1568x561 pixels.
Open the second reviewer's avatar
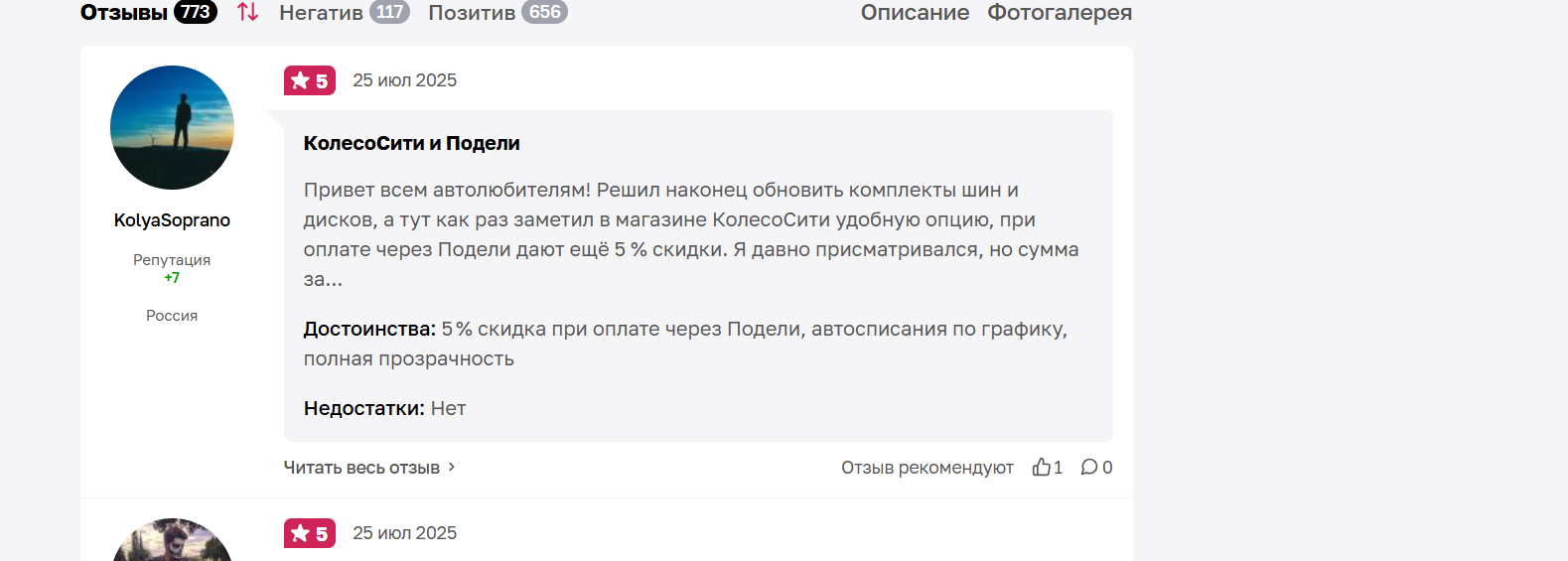point(172,540)
